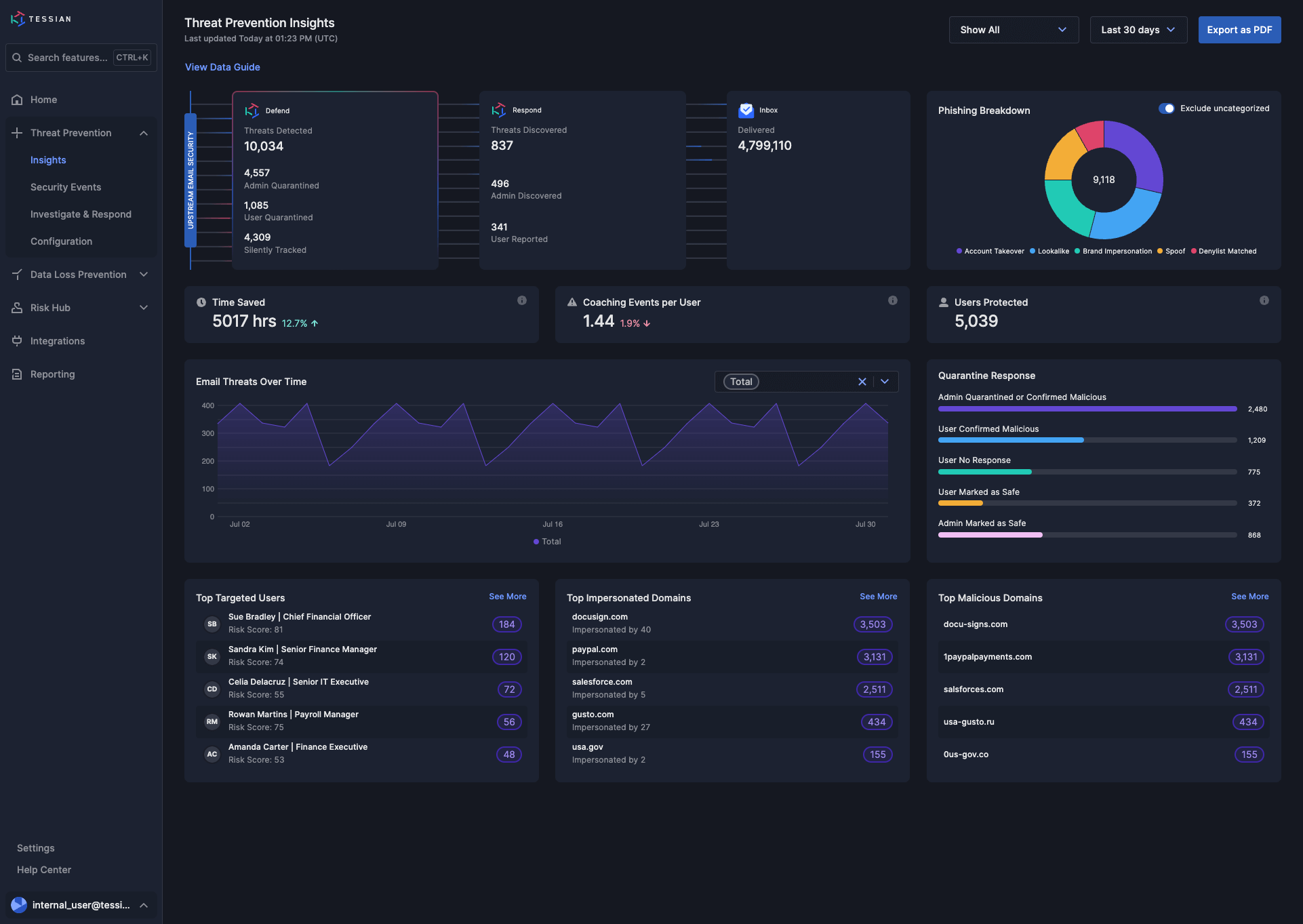This screenshot has width=1303, height=924.
Task: Open Coaching Events per User info icon
Action: [x=893, y=300]
